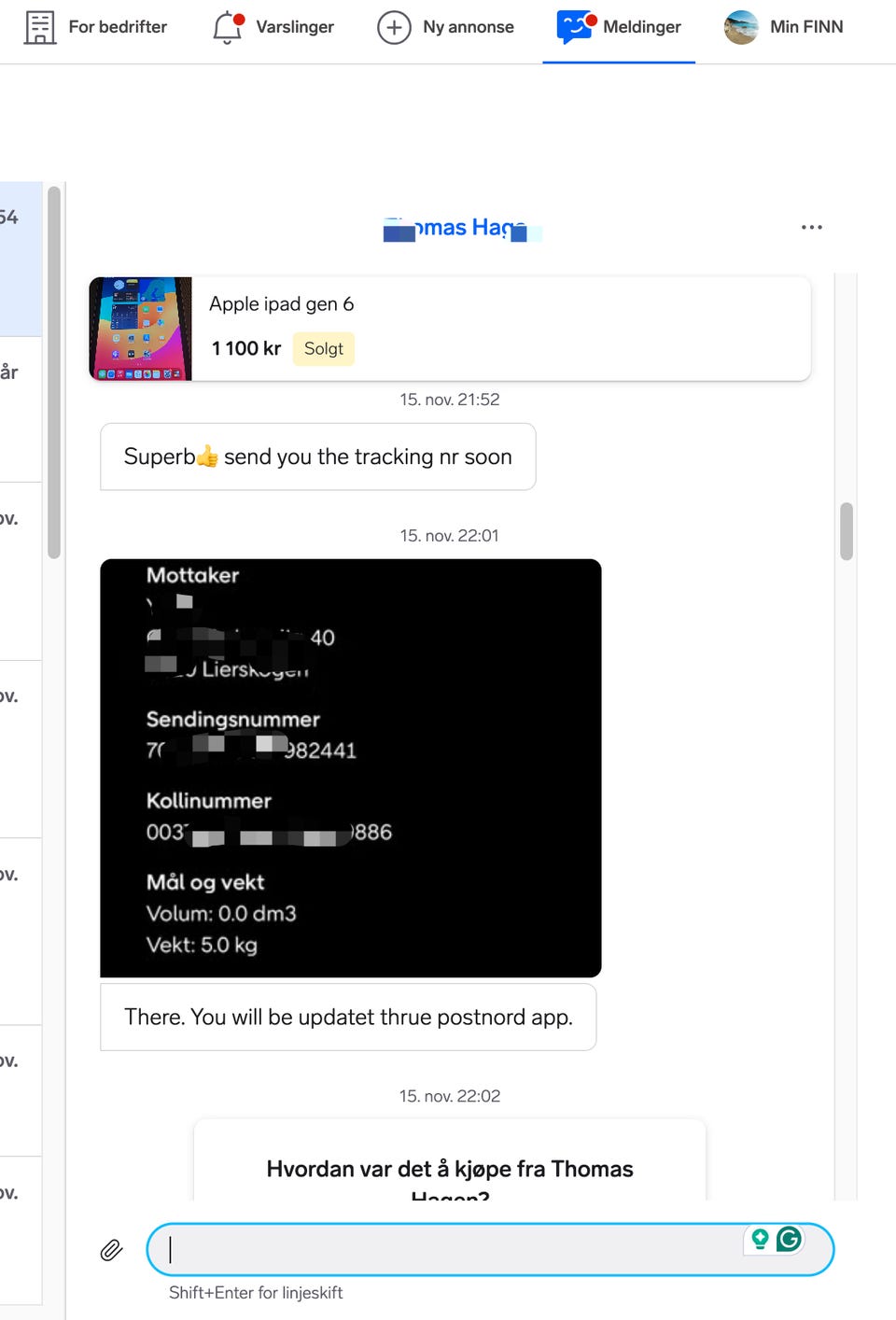The image size is (896, 1320).
Task: Click the 'Superb send you the tracking' message
Action: (x=318, y=456)
